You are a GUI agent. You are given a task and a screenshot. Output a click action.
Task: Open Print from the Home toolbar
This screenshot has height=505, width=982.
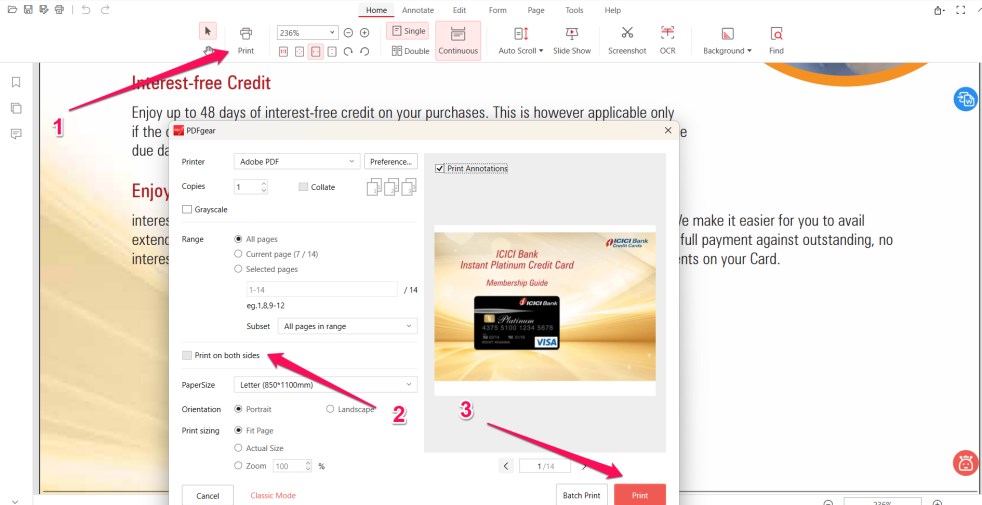(246, 41)
